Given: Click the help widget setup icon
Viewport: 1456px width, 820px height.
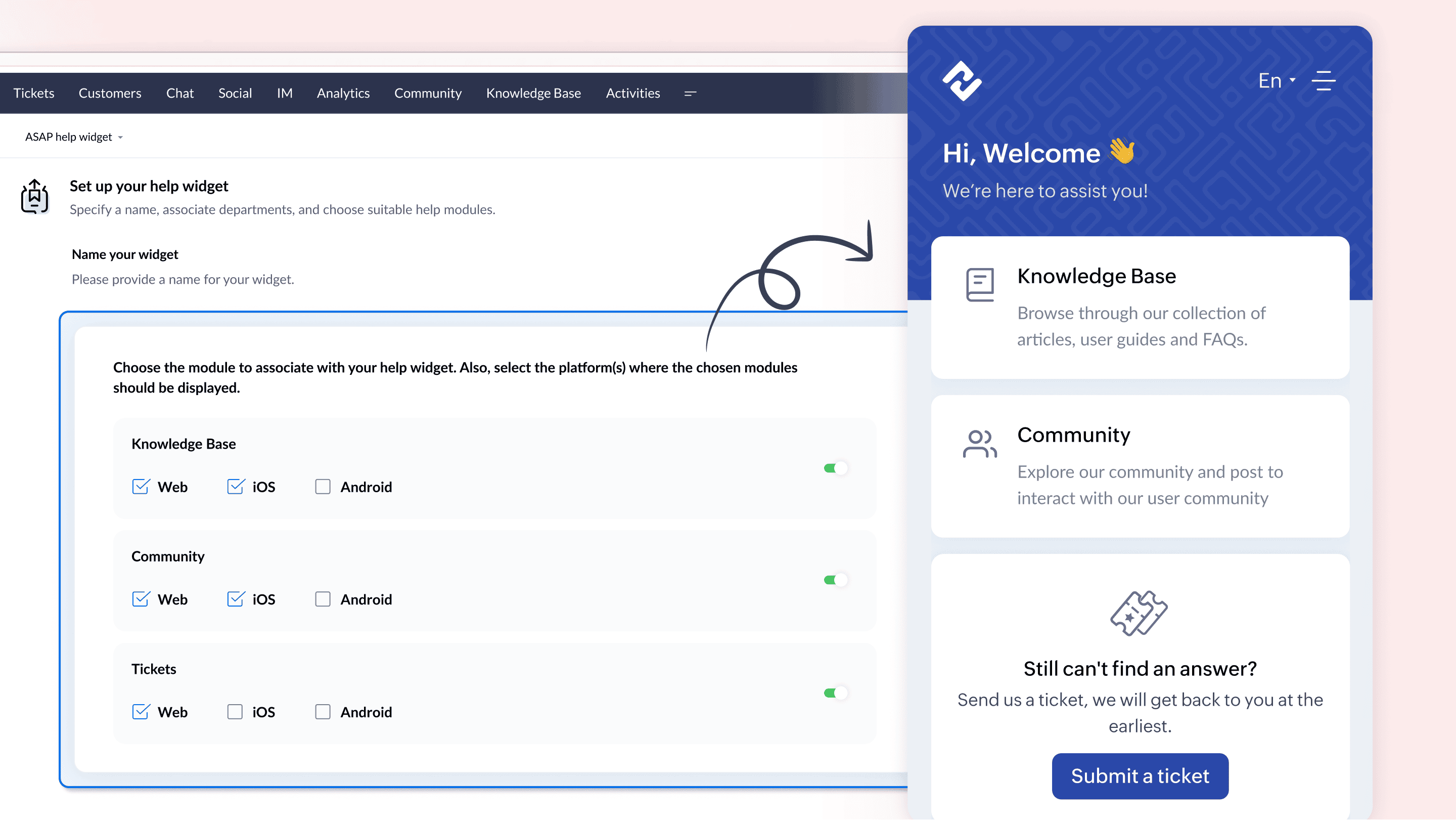Looking at the screenshot, I should coord(34,197).
